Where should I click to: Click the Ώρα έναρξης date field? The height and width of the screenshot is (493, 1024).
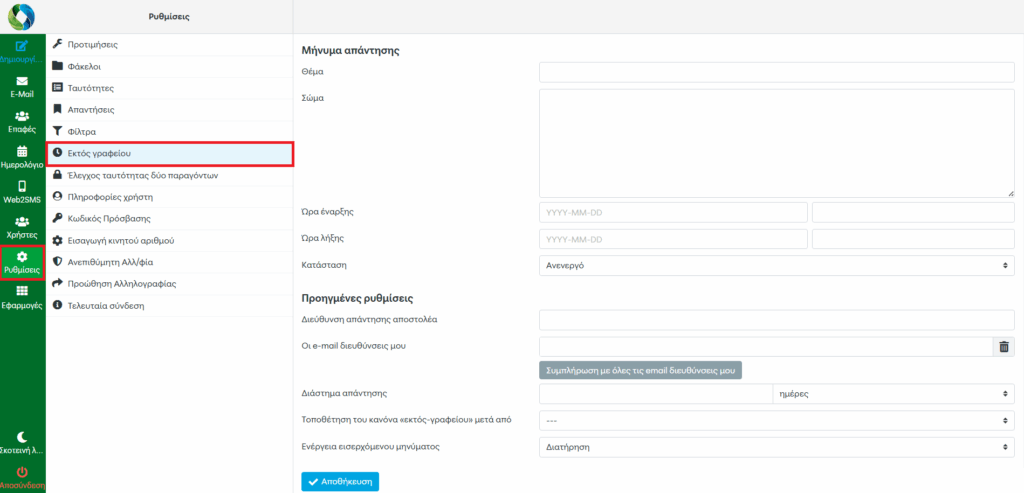click(673, 213)
